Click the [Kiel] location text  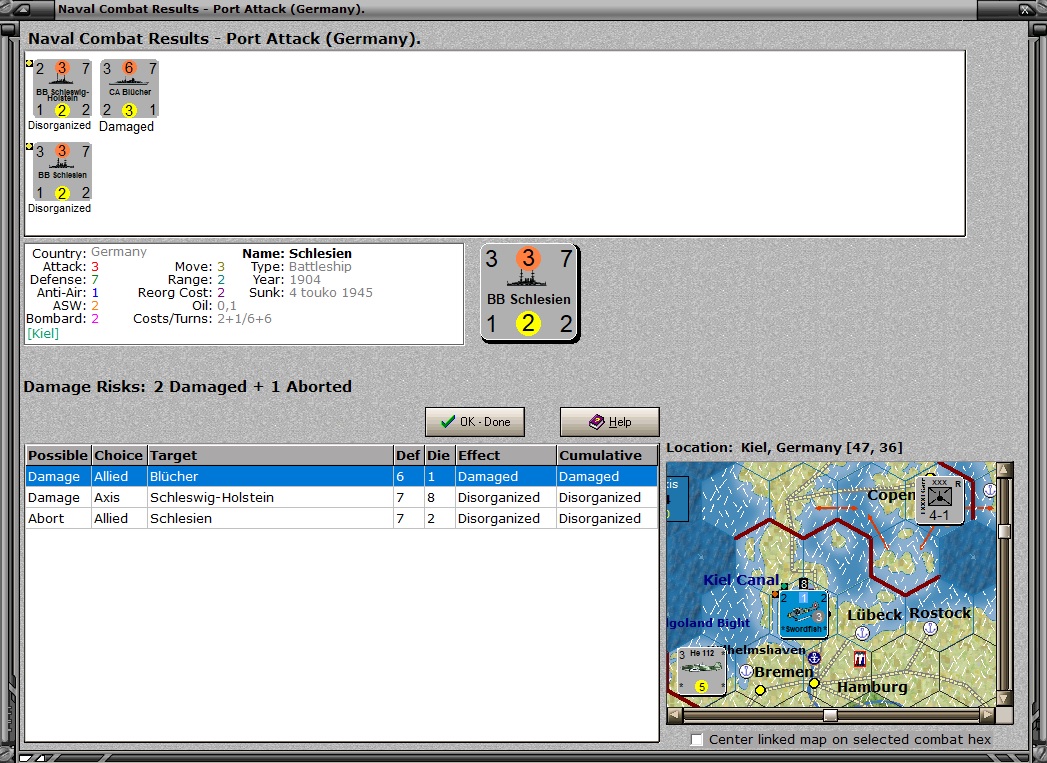[43, 333]
